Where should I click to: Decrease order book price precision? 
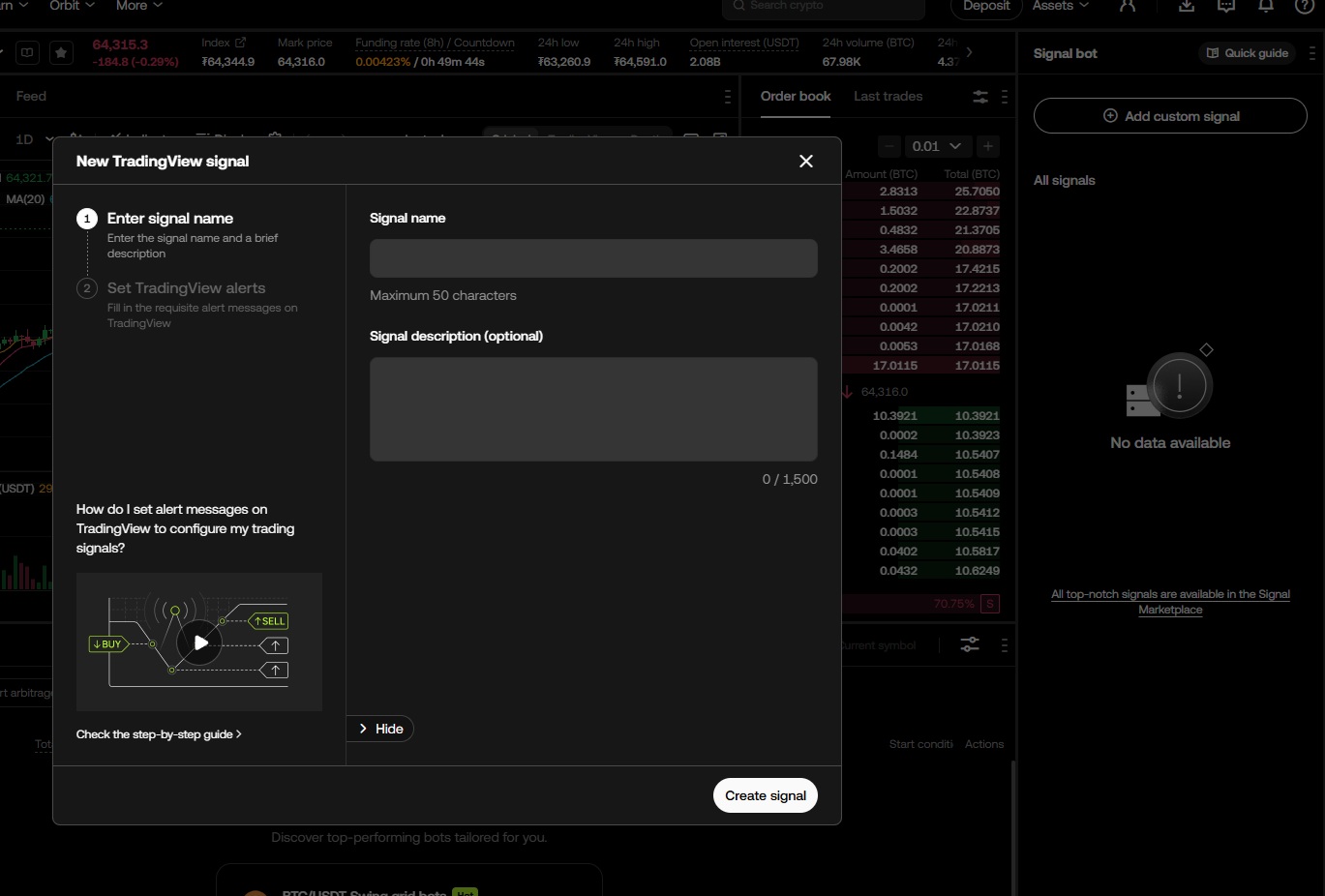coord(889,146)
